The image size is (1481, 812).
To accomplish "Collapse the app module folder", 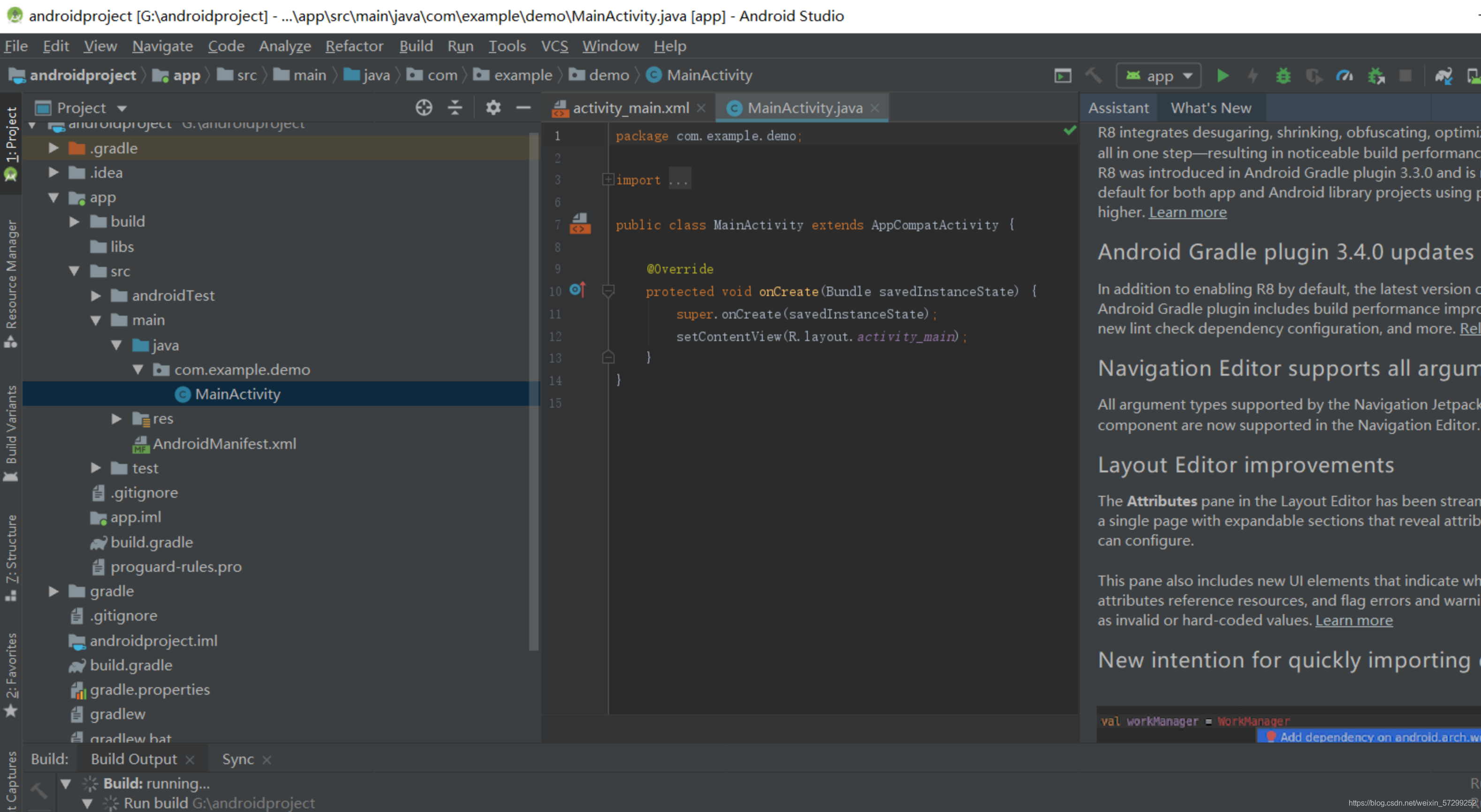I will tap(53, 197).
